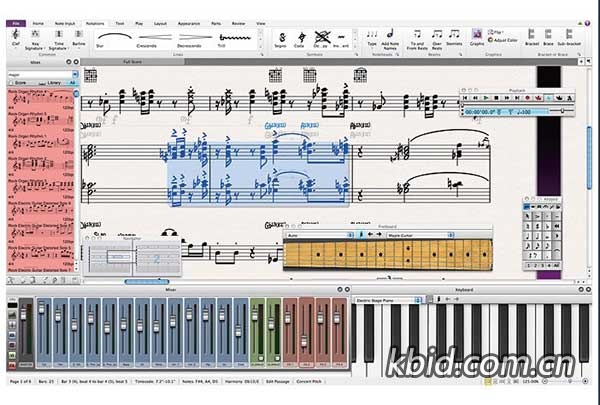Click the Graphic icon in the ribbon
The image size is (600, 405).
point(476,40)
